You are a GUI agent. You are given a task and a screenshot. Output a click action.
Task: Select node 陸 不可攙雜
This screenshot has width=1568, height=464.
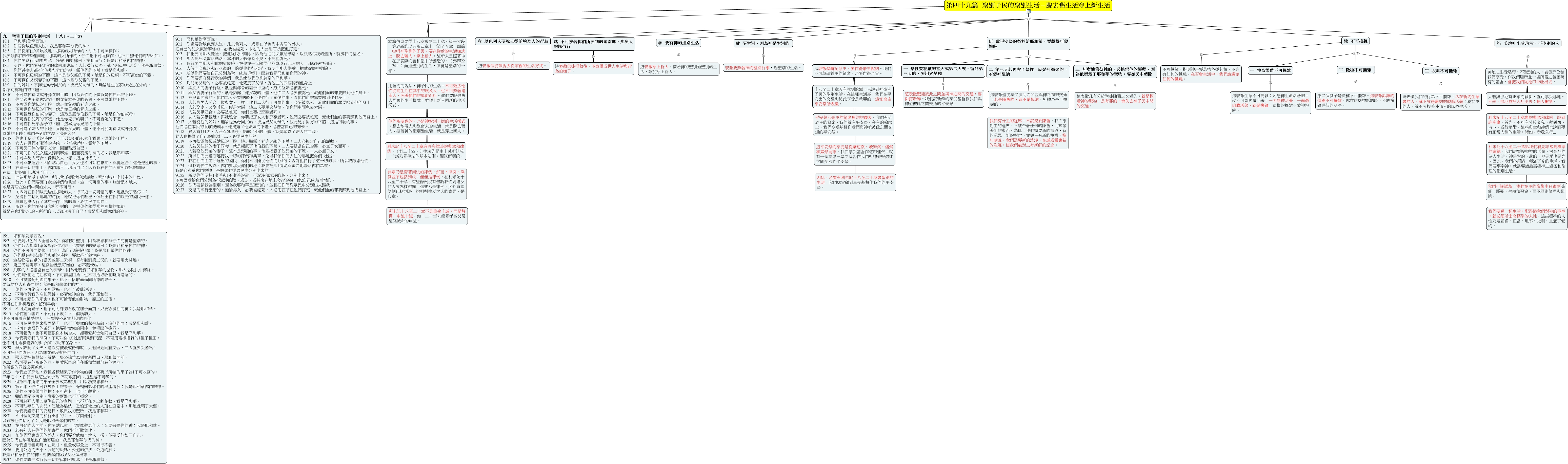(x=1356, y=42)
